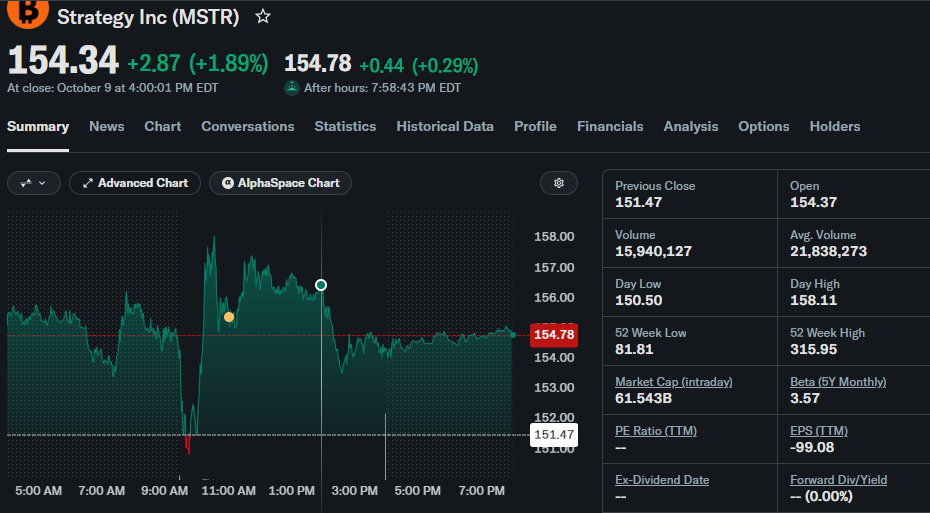Click the Volume value 15,940,127

[x=653, y=251]
